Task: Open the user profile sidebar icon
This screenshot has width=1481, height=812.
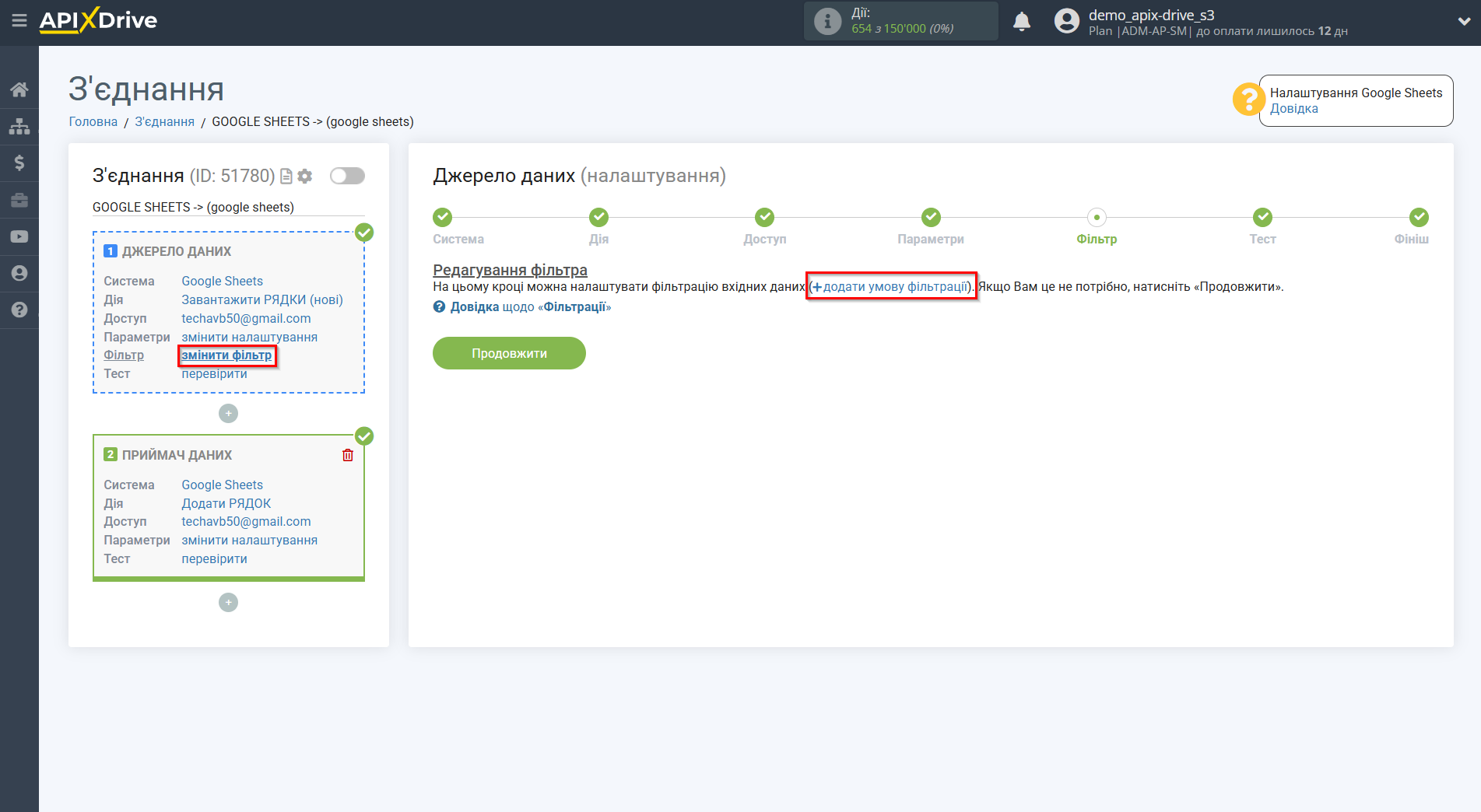Action: point(19,273)
